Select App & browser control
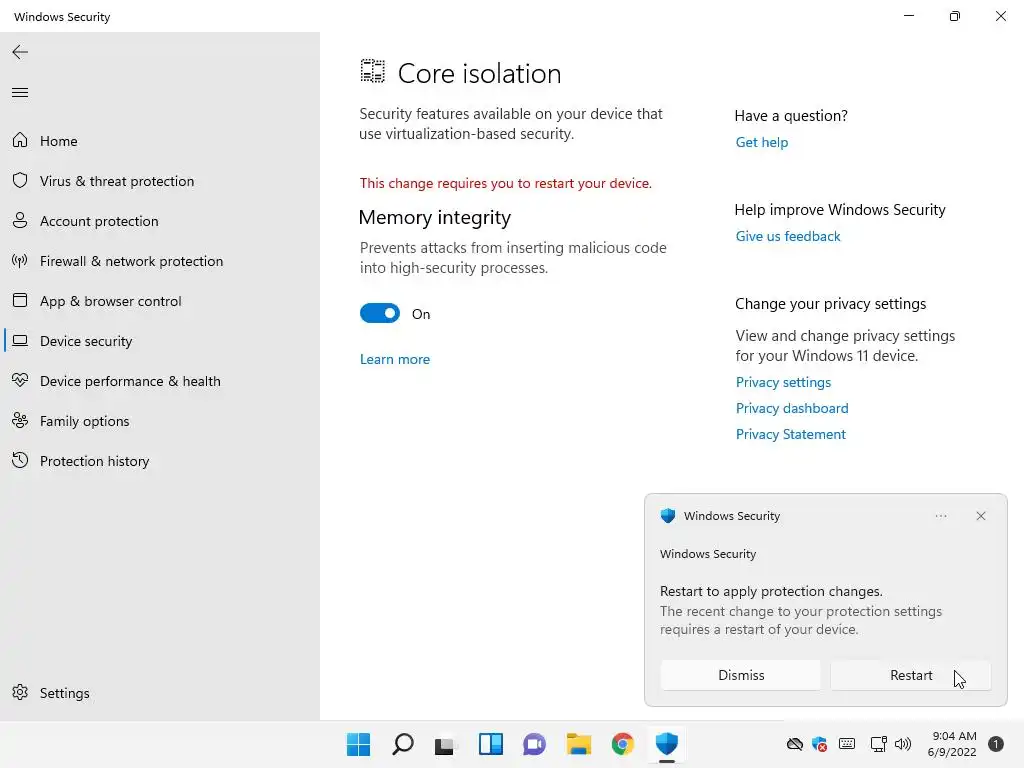 (x=110, y=301)
